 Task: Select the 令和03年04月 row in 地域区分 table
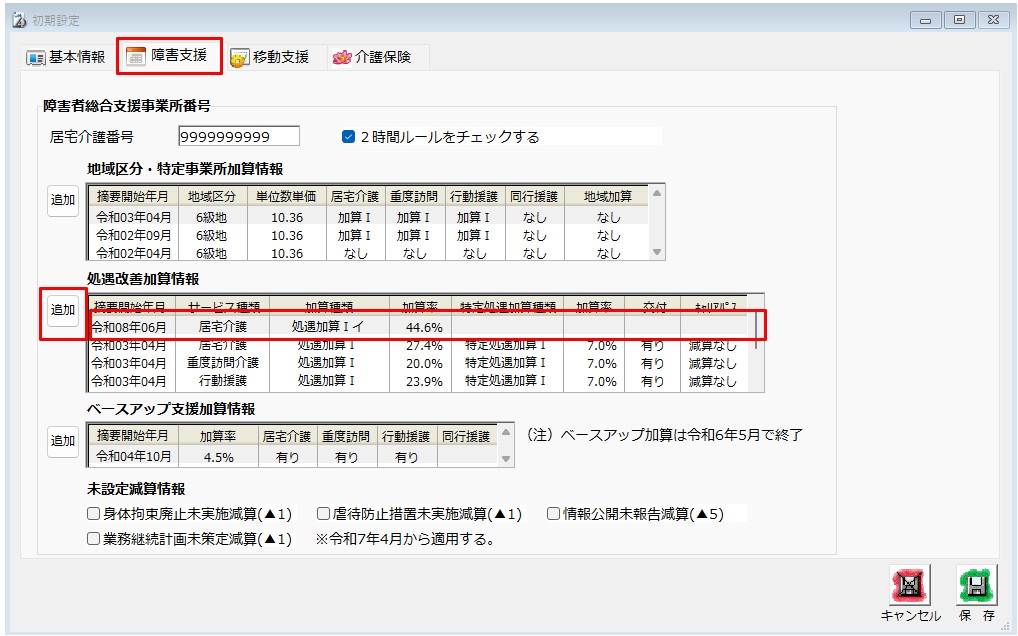[x=368, y=217]
